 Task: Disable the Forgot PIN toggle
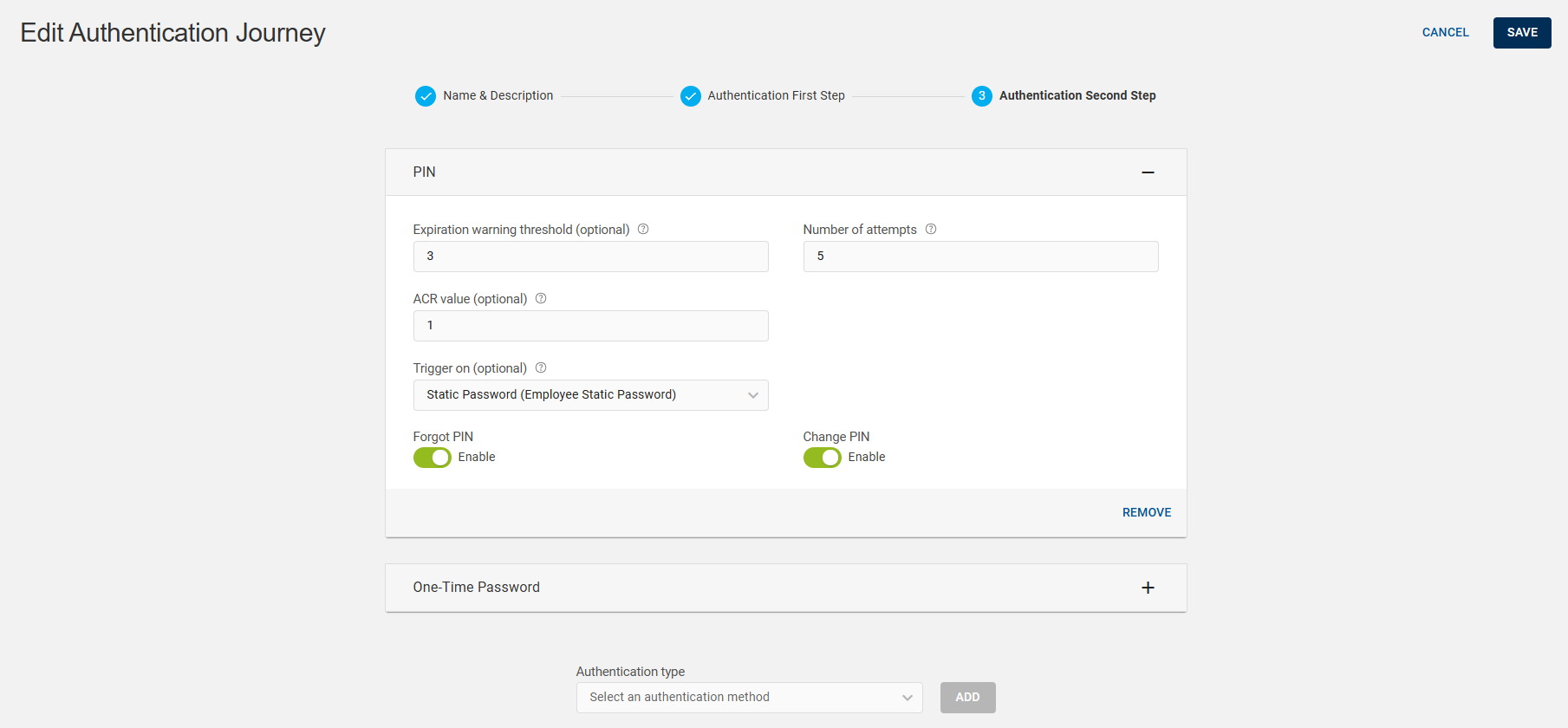(433, 458)
